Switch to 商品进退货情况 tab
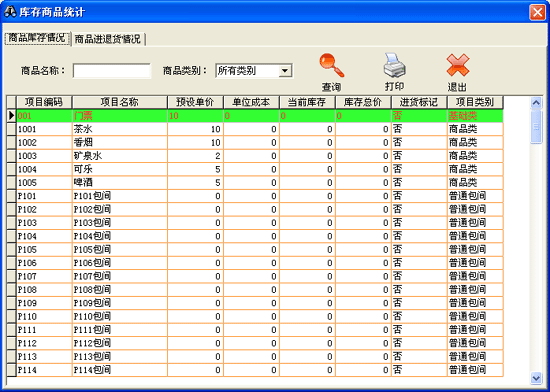Viewport: 550px width, 392px height. [108, 39]
